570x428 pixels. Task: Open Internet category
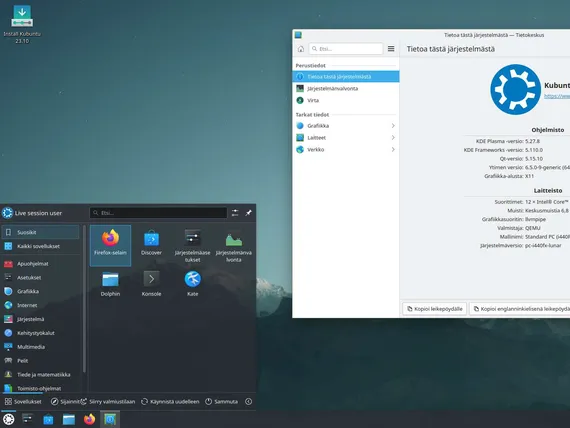[x=40, y=305]
